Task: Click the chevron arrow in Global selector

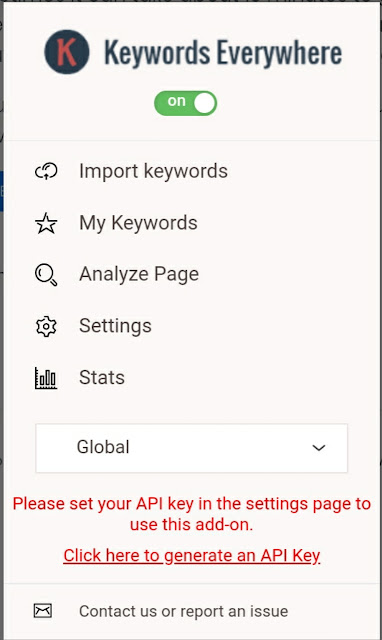Action: (319, 448)
